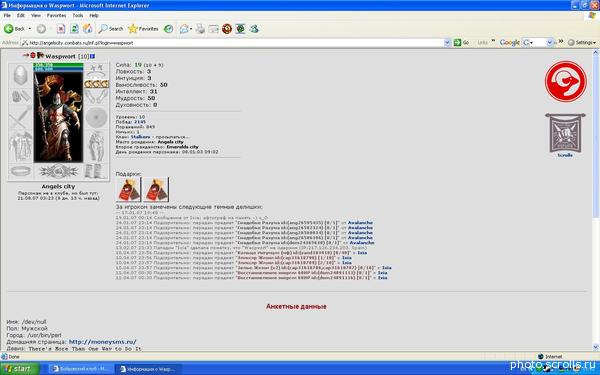Viewport: 600px width, 375px height.
Task: Click the red clan emblem image
Action: pos(566,81)
